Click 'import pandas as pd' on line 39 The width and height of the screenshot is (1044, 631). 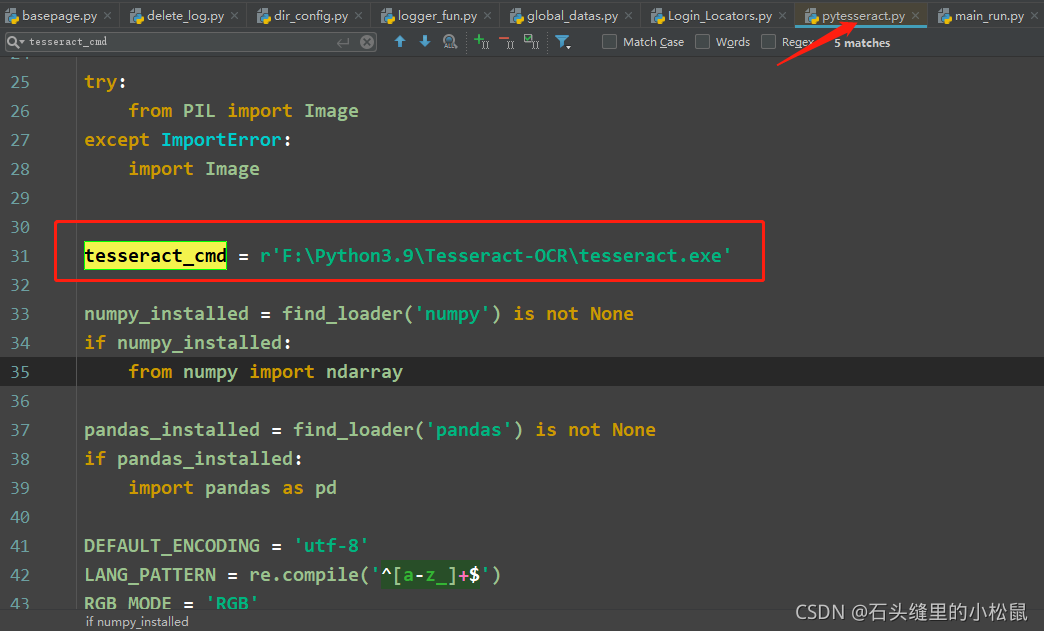tap(232, 488)
